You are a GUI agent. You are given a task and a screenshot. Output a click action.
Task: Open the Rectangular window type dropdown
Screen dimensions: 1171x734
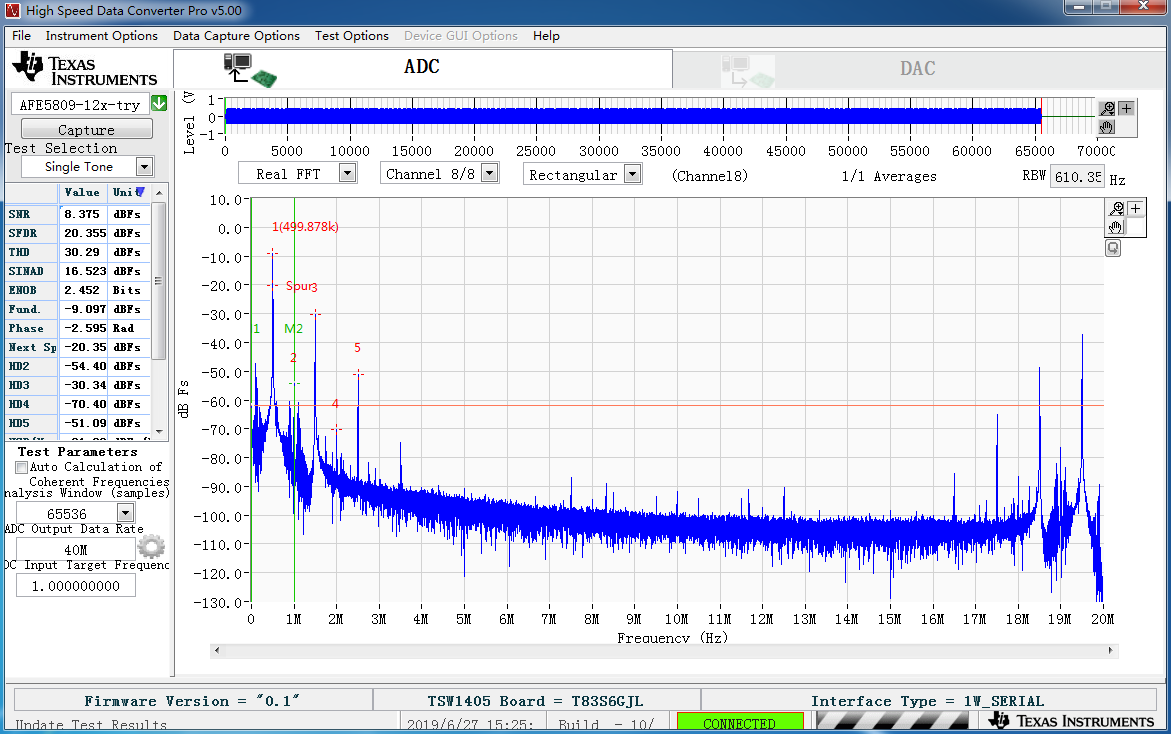[633, 174]
